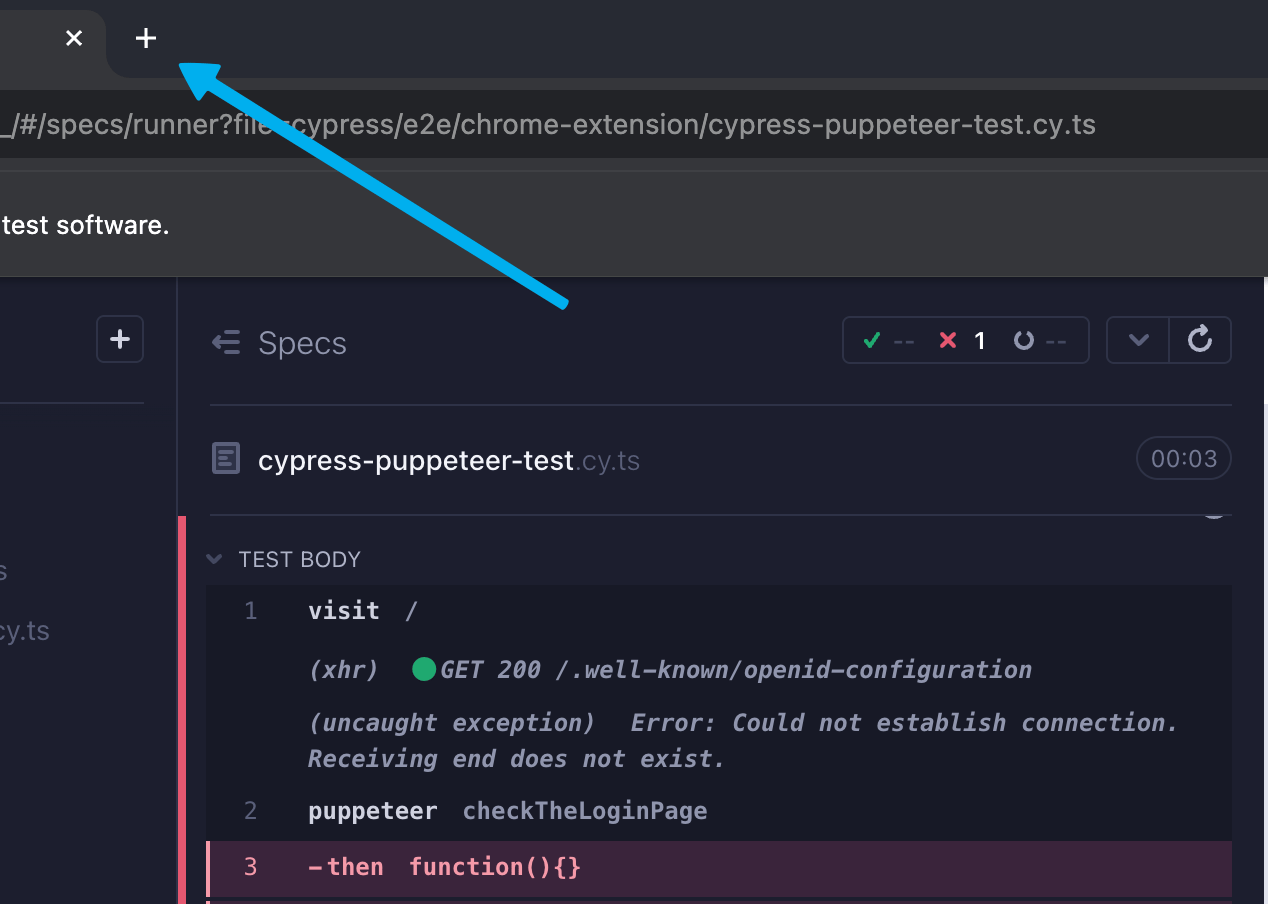Select the puppeteer checkTheLoginPage command
This screenshot has width=1268, height=904.
[719, 811]
